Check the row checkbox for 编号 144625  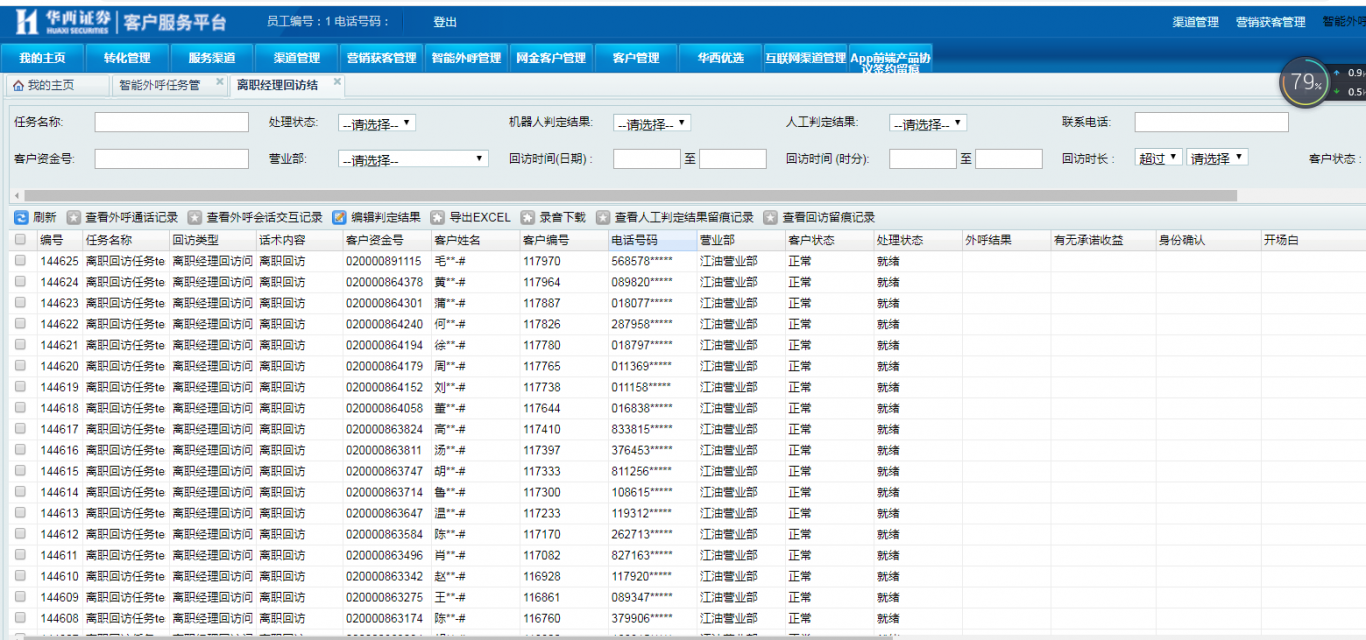20,261
